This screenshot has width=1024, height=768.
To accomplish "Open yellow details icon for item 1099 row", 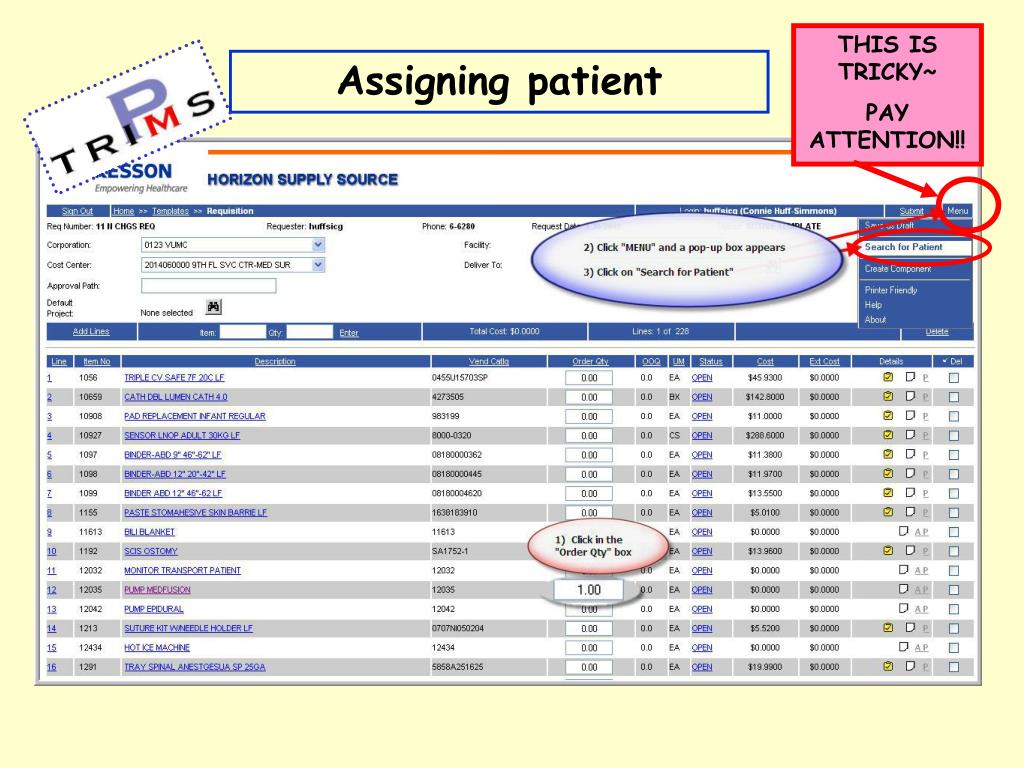I will click(x=888, y=493).
